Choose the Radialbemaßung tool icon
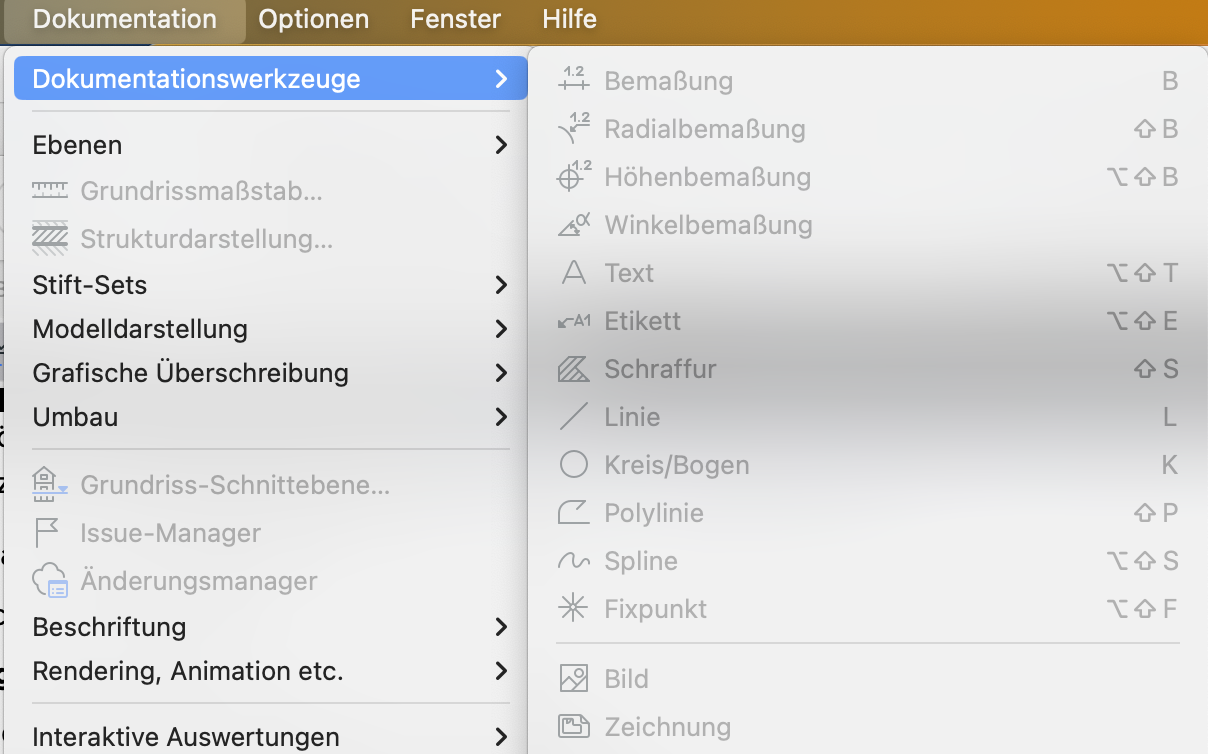Screen dimensions: 1208x754 click(574, 128)
